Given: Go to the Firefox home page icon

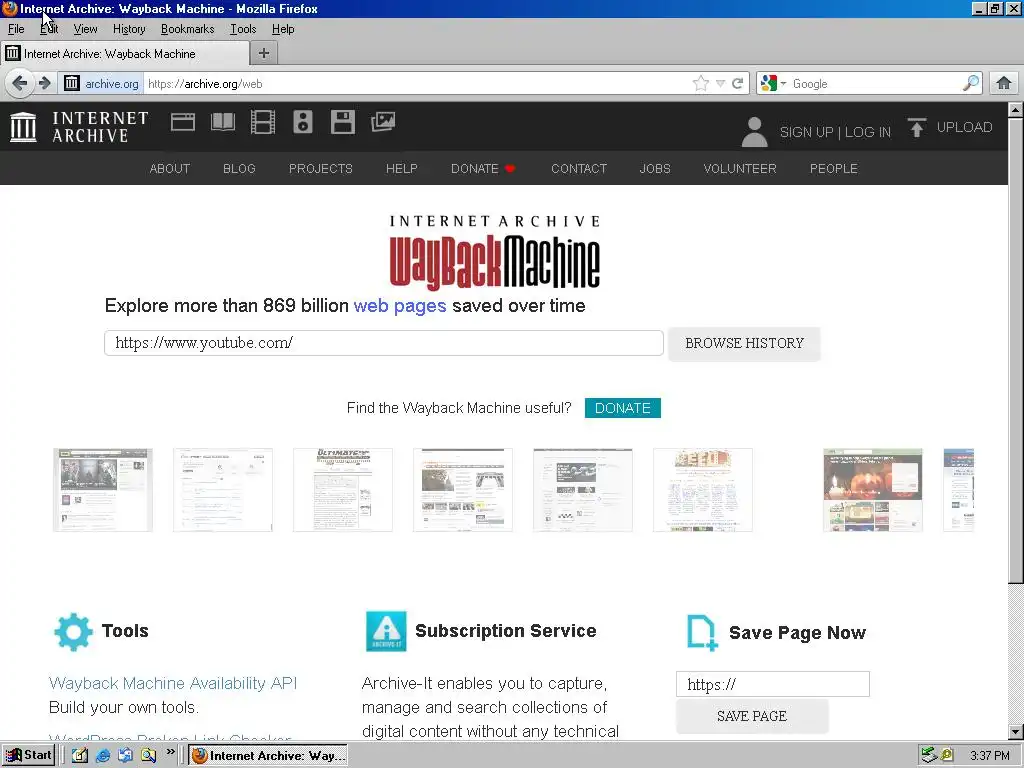Looking at the screenshot, I should coord(1004,83).
